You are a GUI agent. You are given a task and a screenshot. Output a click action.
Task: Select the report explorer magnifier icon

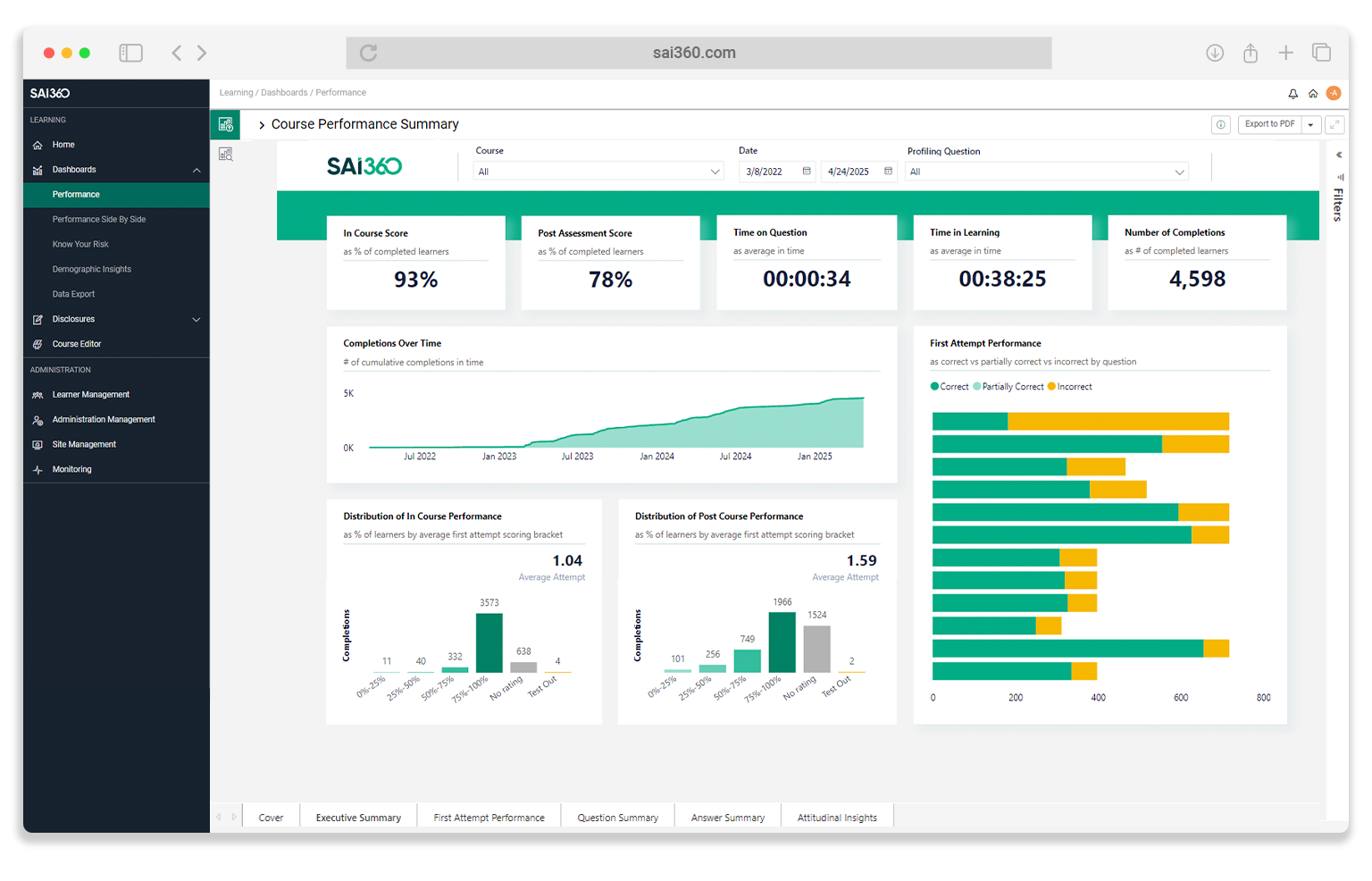click(x=225, y=154)
